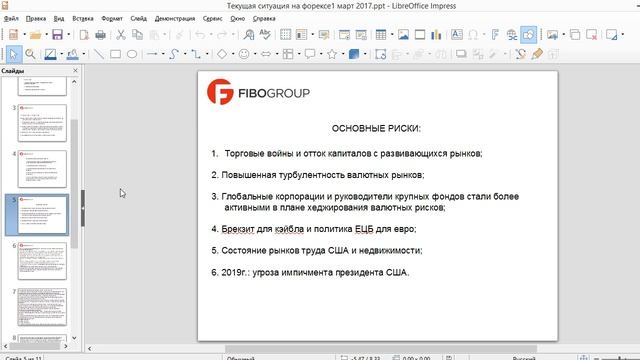Open the Демонстрация menu
This screenshot has width=640, height=360.
(175, 18)
